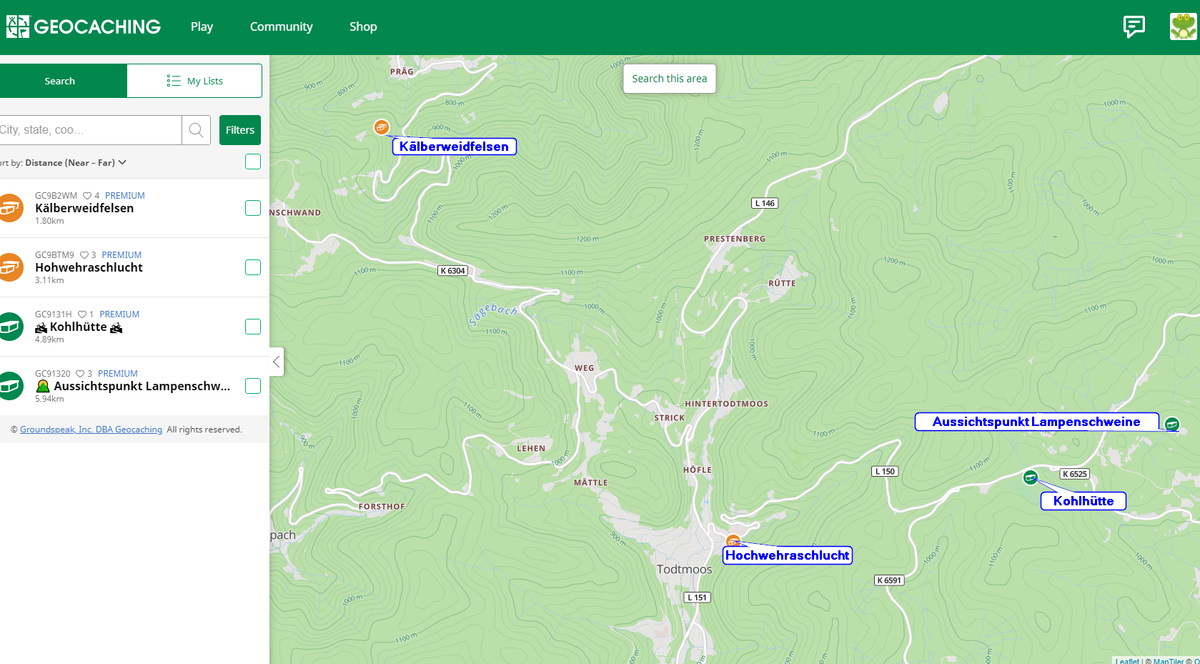The width and height of the screenshot is (1200, 664).
Task: Open the Groundspeak, Inc. DBA Geocaching link
Action: pyautogui.click(x=91, y=429)
